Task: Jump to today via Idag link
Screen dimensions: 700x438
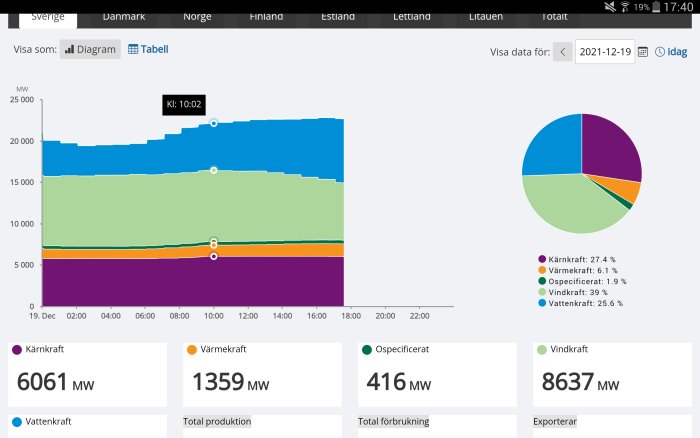Action: point(671,52)
